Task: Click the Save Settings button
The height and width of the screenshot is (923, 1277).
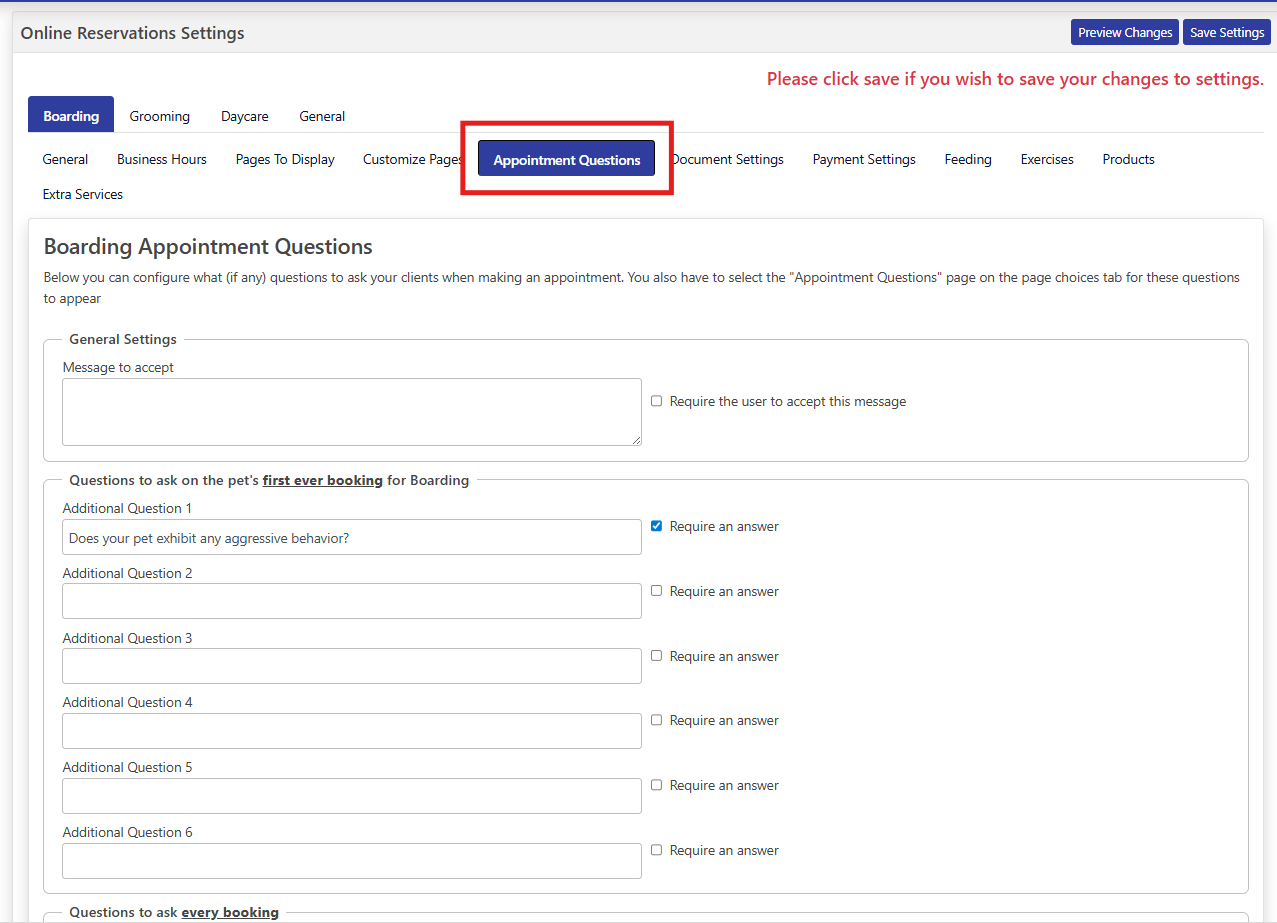Action: click(x=1226, y=33)
